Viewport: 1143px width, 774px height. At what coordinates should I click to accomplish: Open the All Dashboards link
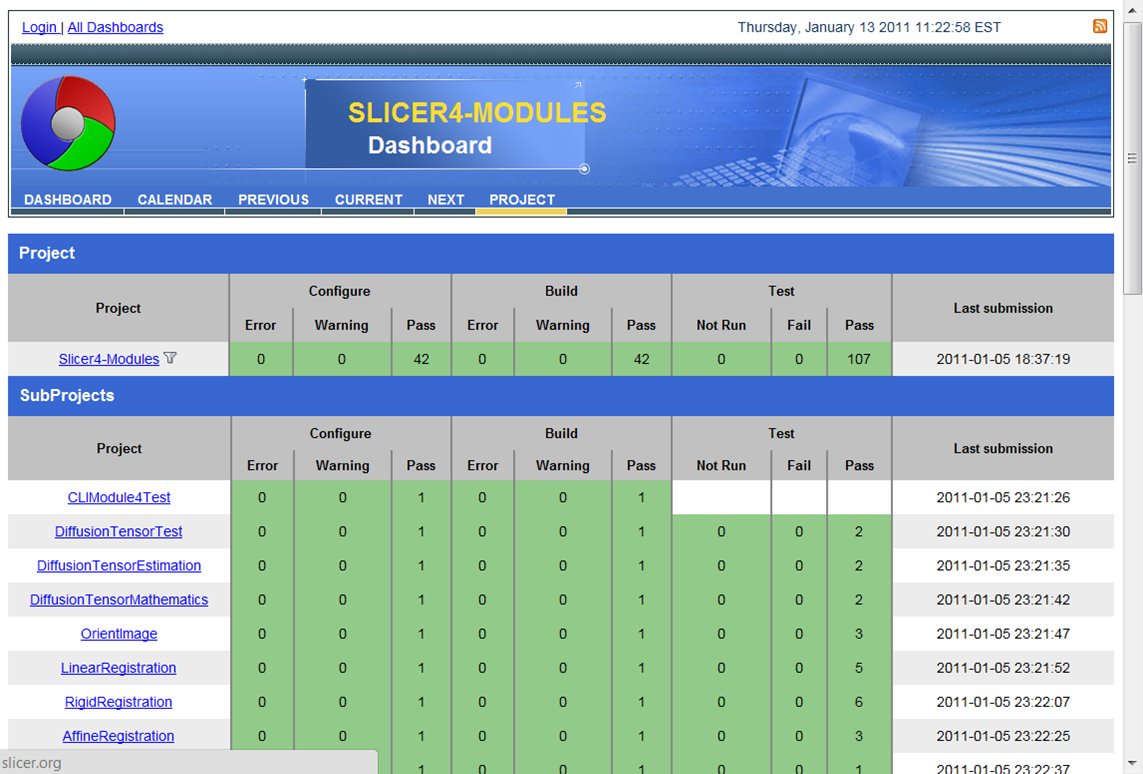pyautogui.click(x=115, y=27)
